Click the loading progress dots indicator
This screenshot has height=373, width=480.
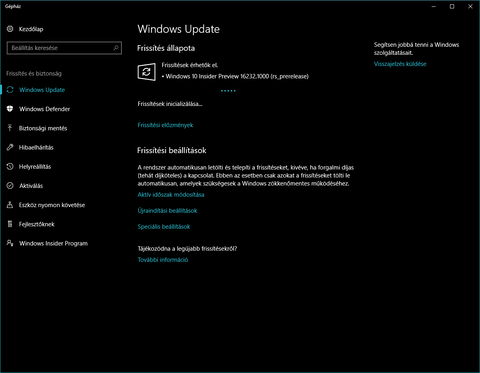pyautogui.click(x=228, y=90)
